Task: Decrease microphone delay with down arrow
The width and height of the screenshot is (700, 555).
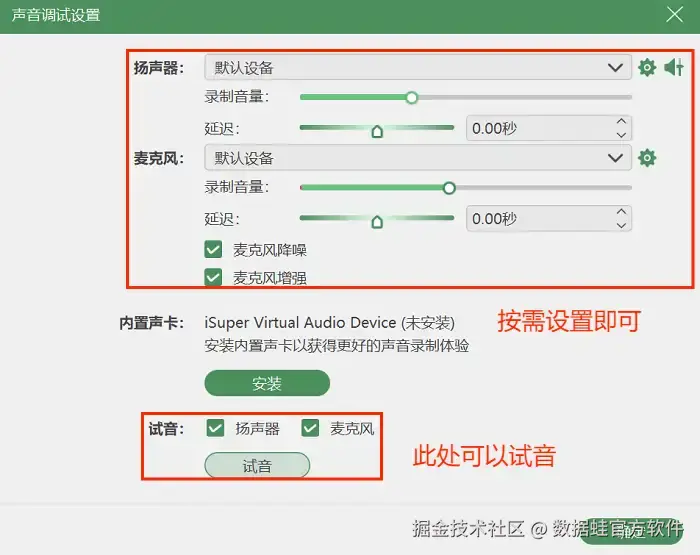Action: click(x=621, y=225)
